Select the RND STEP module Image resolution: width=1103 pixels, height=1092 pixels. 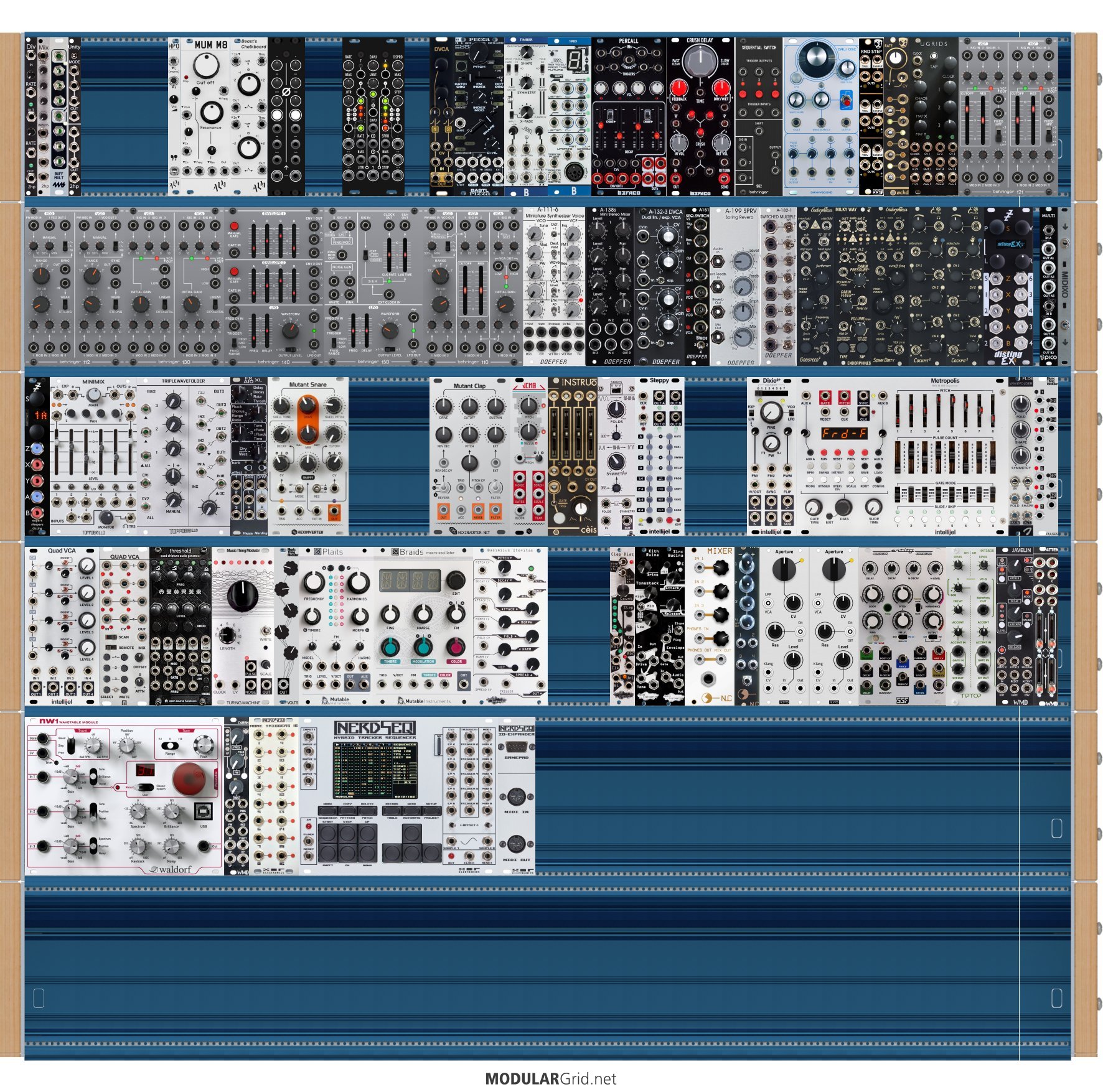click(x=871, y=116)
